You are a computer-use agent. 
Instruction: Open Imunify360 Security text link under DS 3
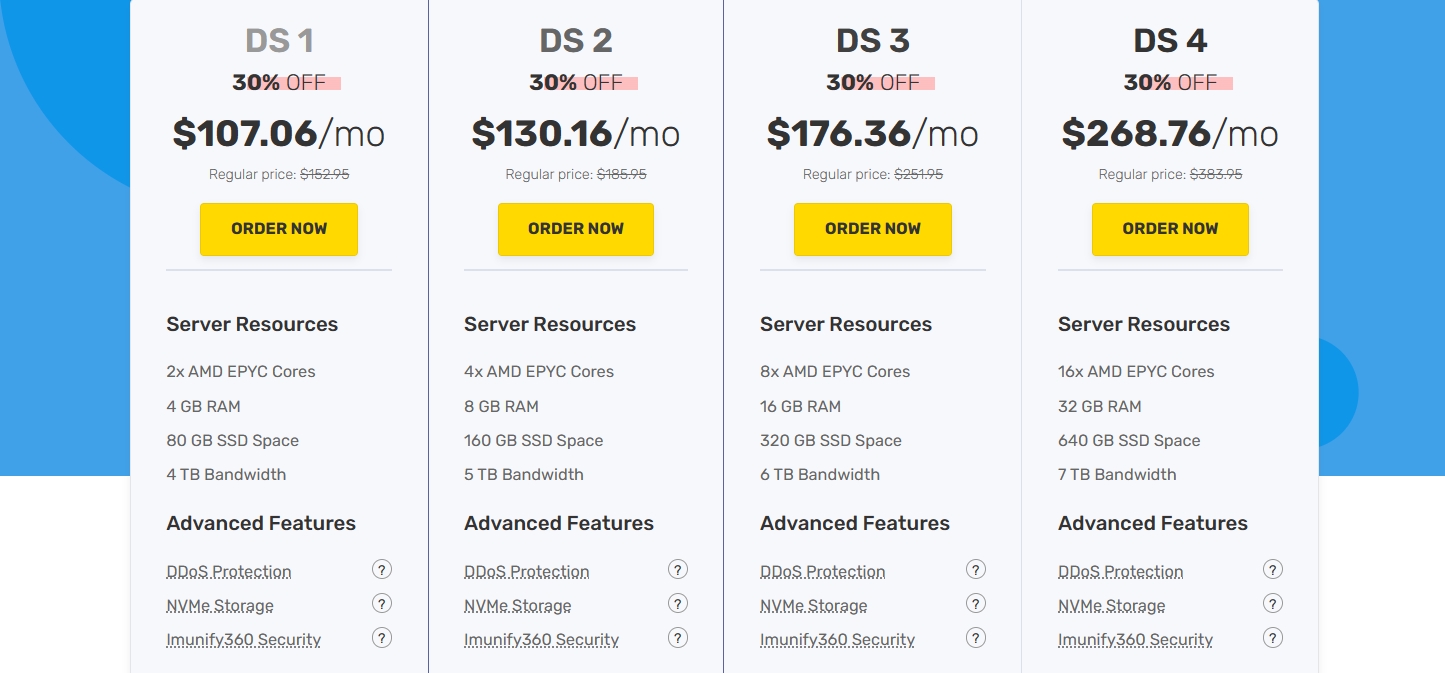(x=837, y=640)
